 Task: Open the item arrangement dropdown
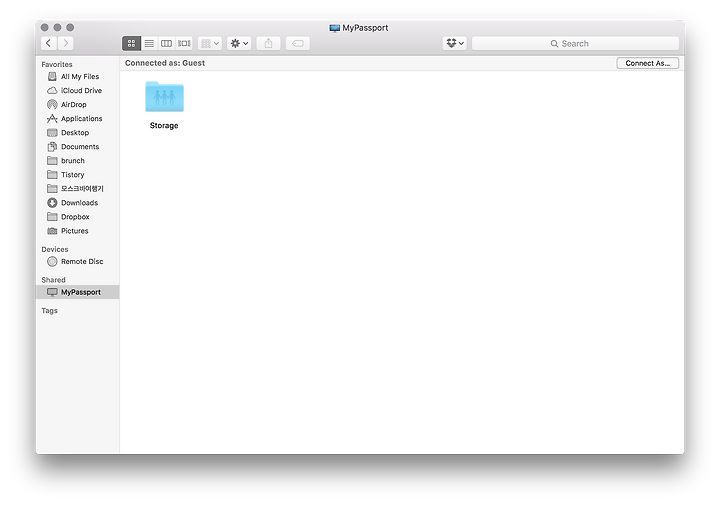click(x=210, y=43)
